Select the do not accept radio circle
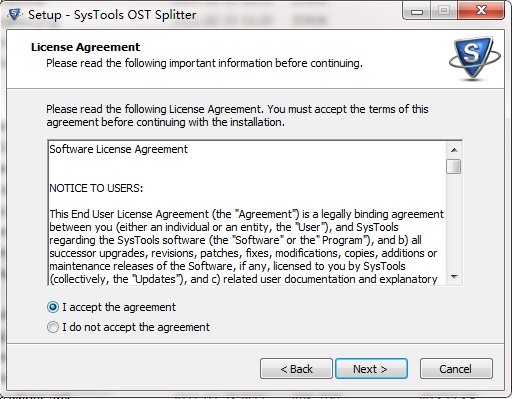Image resolution: width=512 pixels, height=399 pixels. (x=53, y=327)
